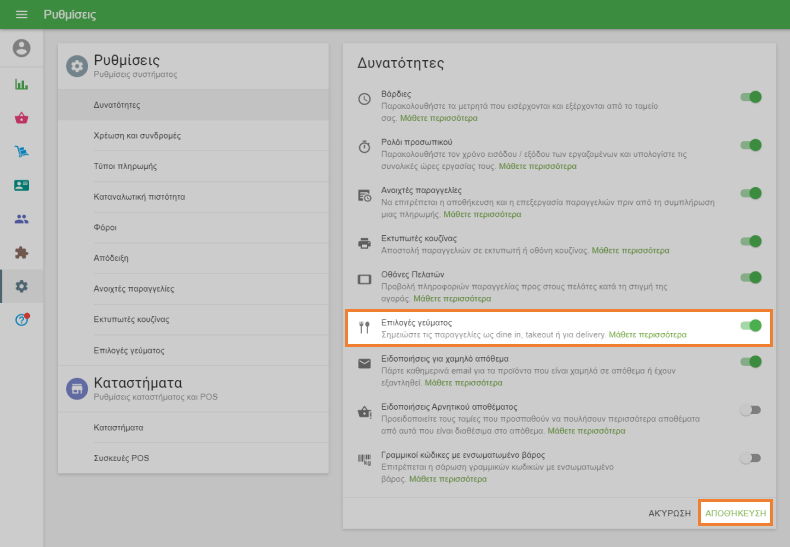
Task: Open the employees ID card icon
Action: point(21,186)
